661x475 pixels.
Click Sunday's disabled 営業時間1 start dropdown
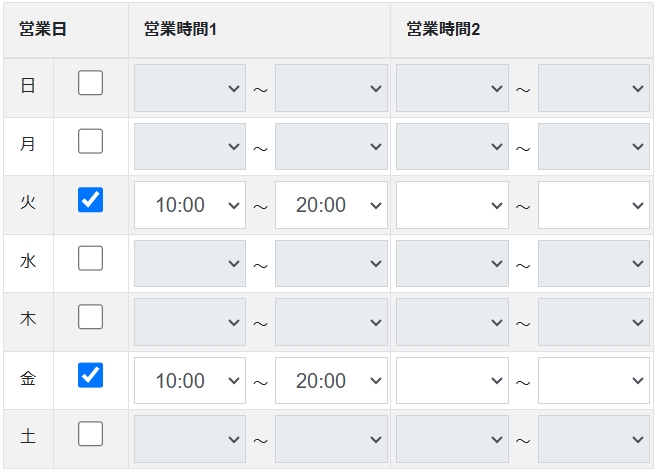pyautogui.click(x=190, y=88)
